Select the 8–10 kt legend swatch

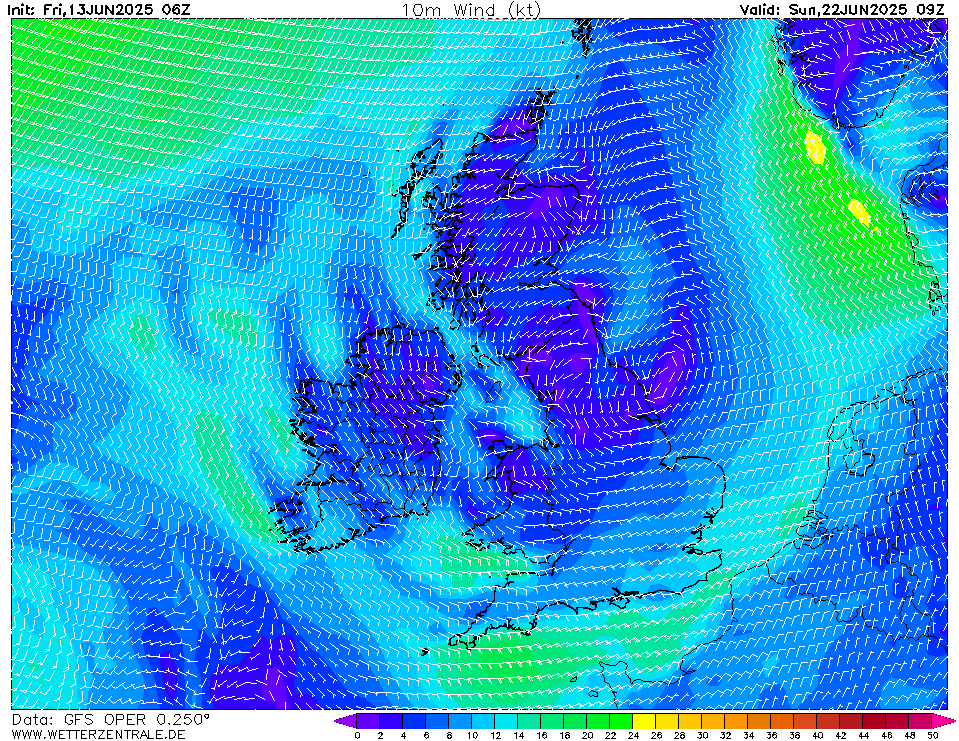[460, 721]
